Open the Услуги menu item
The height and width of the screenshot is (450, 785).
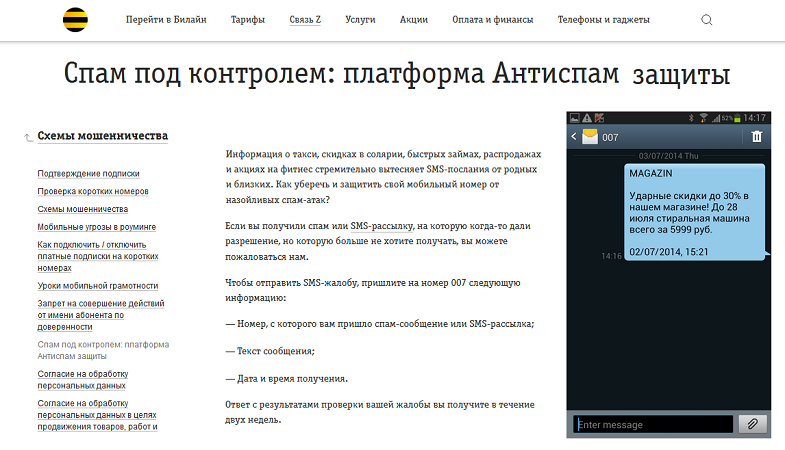point(360,20)
